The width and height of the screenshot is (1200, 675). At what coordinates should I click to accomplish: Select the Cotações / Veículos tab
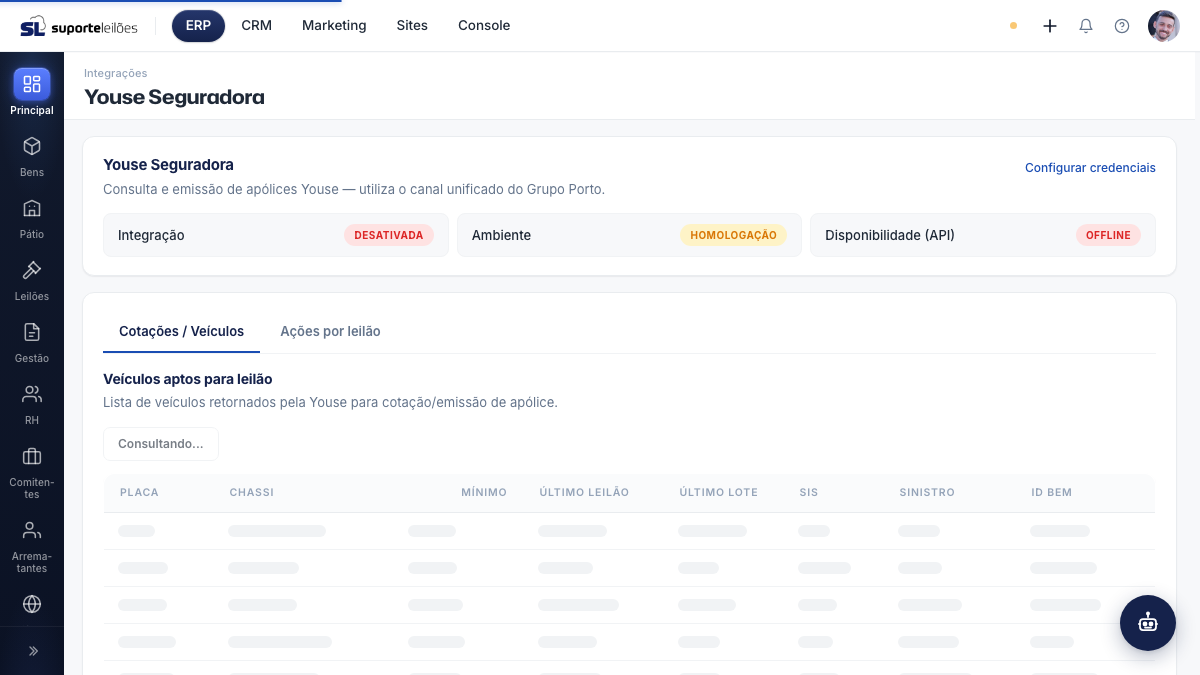pos(181,331)
